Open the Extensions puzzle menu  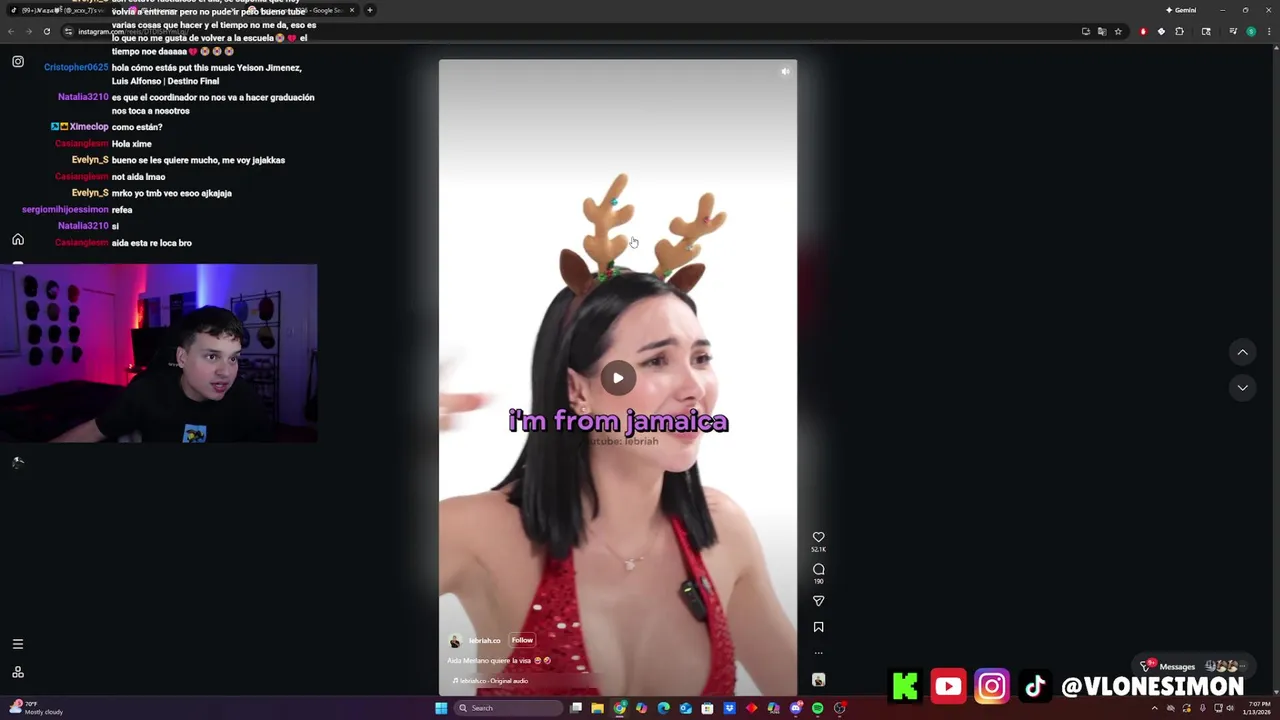1180,31
